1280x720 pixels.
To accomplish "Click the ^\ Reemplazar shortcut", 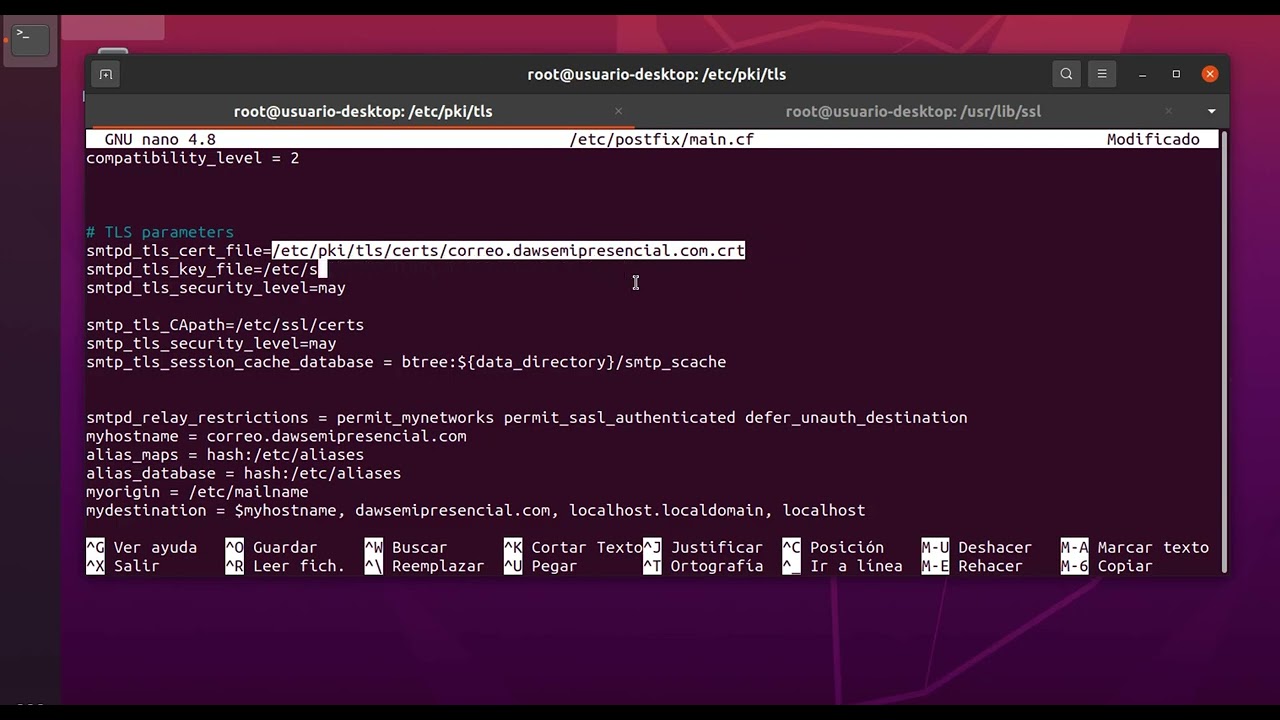I will coord(424,566).
